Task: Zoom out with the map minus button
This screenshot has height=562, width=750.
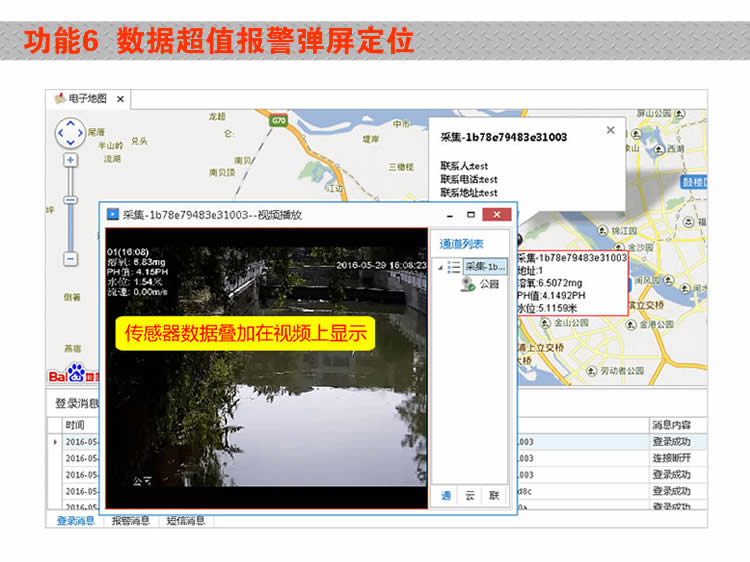Action: pos(70,259)
